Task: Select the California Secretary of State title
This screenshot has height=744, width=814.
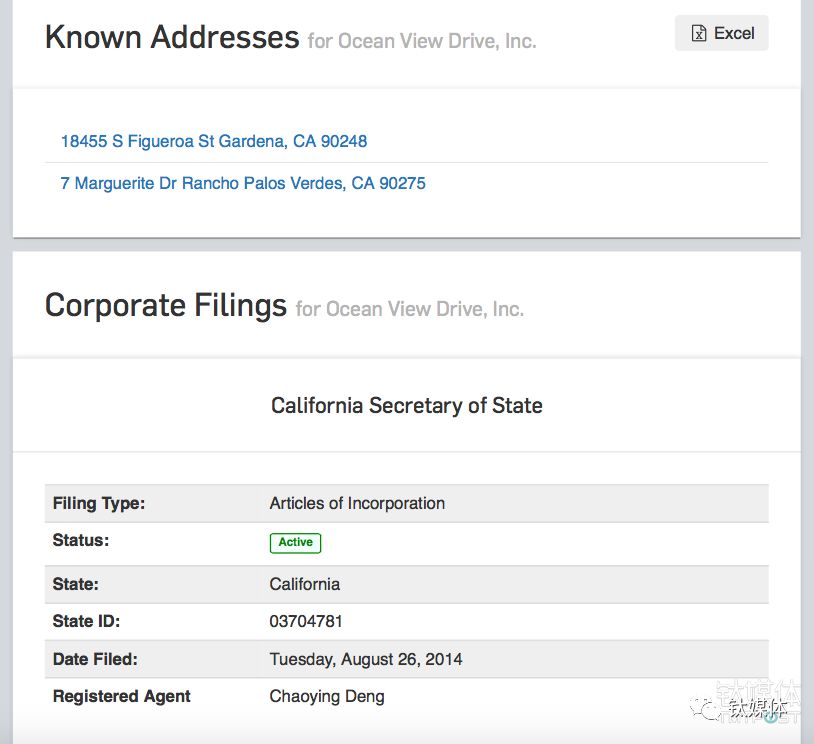Action: [406, 405]
